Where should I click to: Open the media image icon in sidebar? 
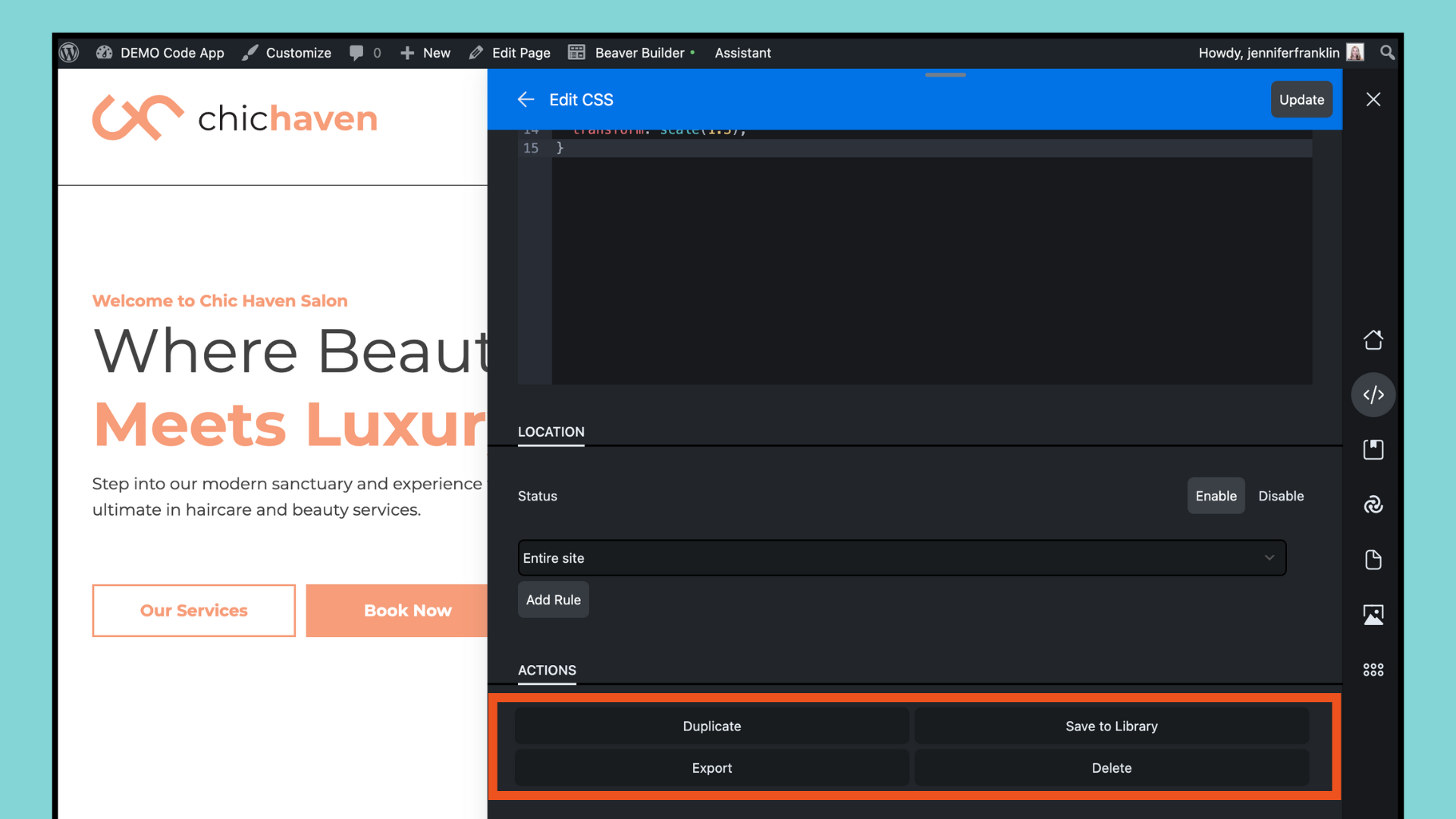point(1373,614)
